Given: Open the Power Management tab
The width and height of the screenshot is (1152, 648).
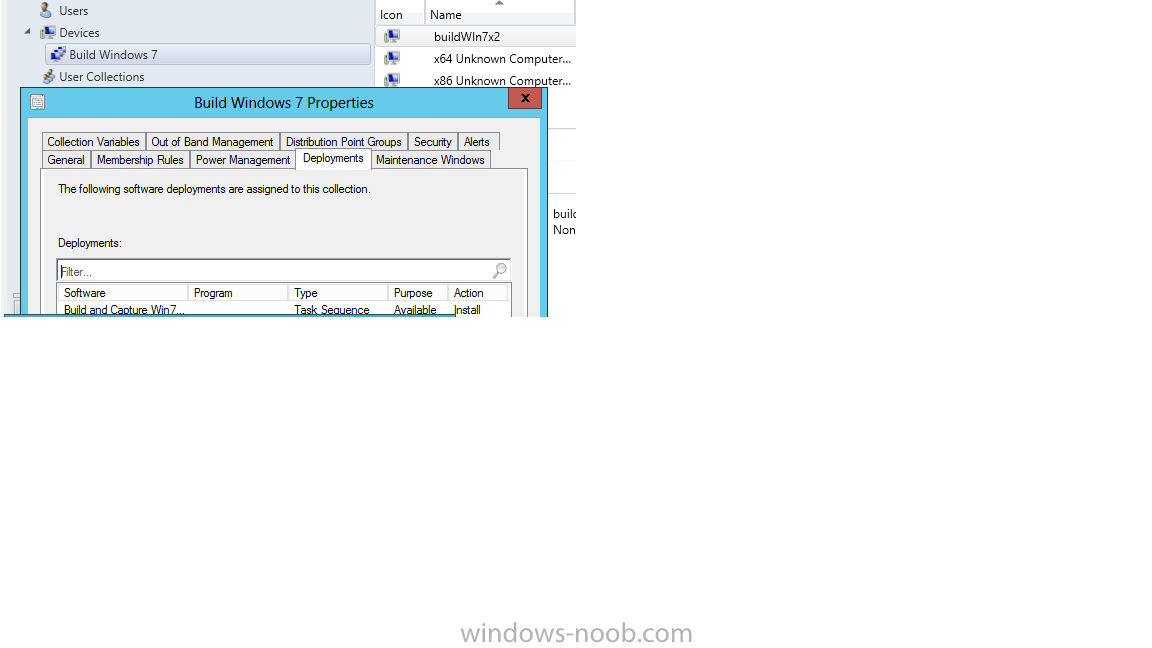Looking at the screenshot, I should (243, 160).
